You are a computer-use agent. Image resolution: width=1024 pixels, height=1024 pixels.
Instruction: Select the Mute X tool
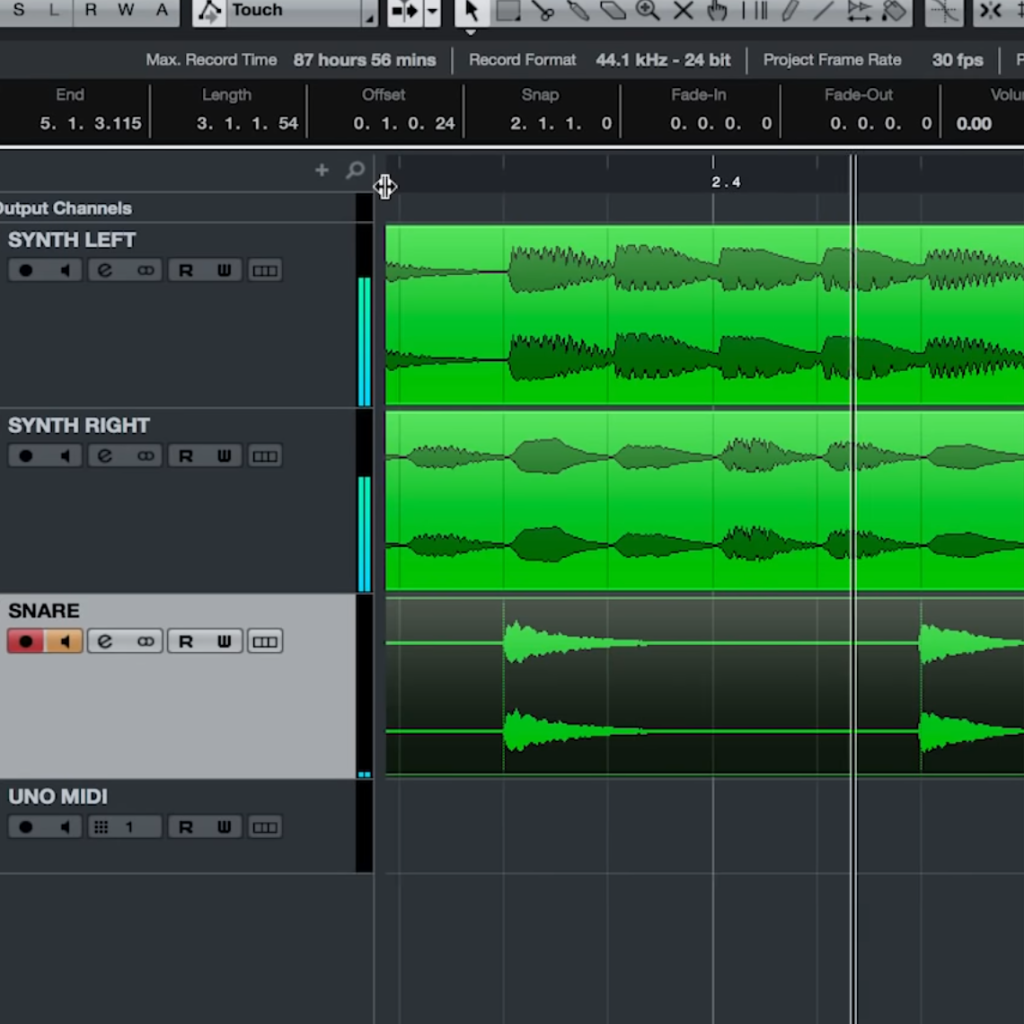point(683,10)
